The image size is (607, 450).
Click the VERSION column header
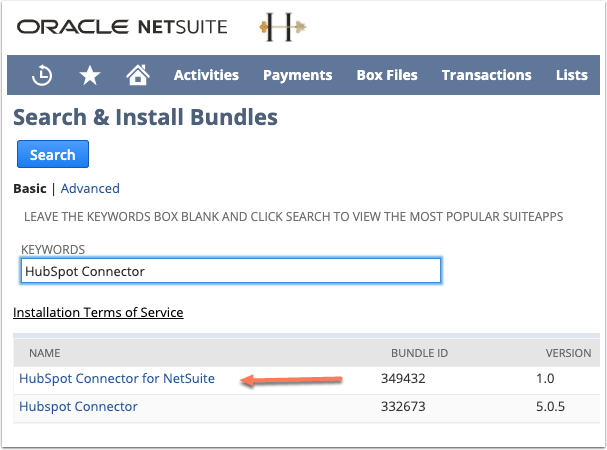point(568,353)
